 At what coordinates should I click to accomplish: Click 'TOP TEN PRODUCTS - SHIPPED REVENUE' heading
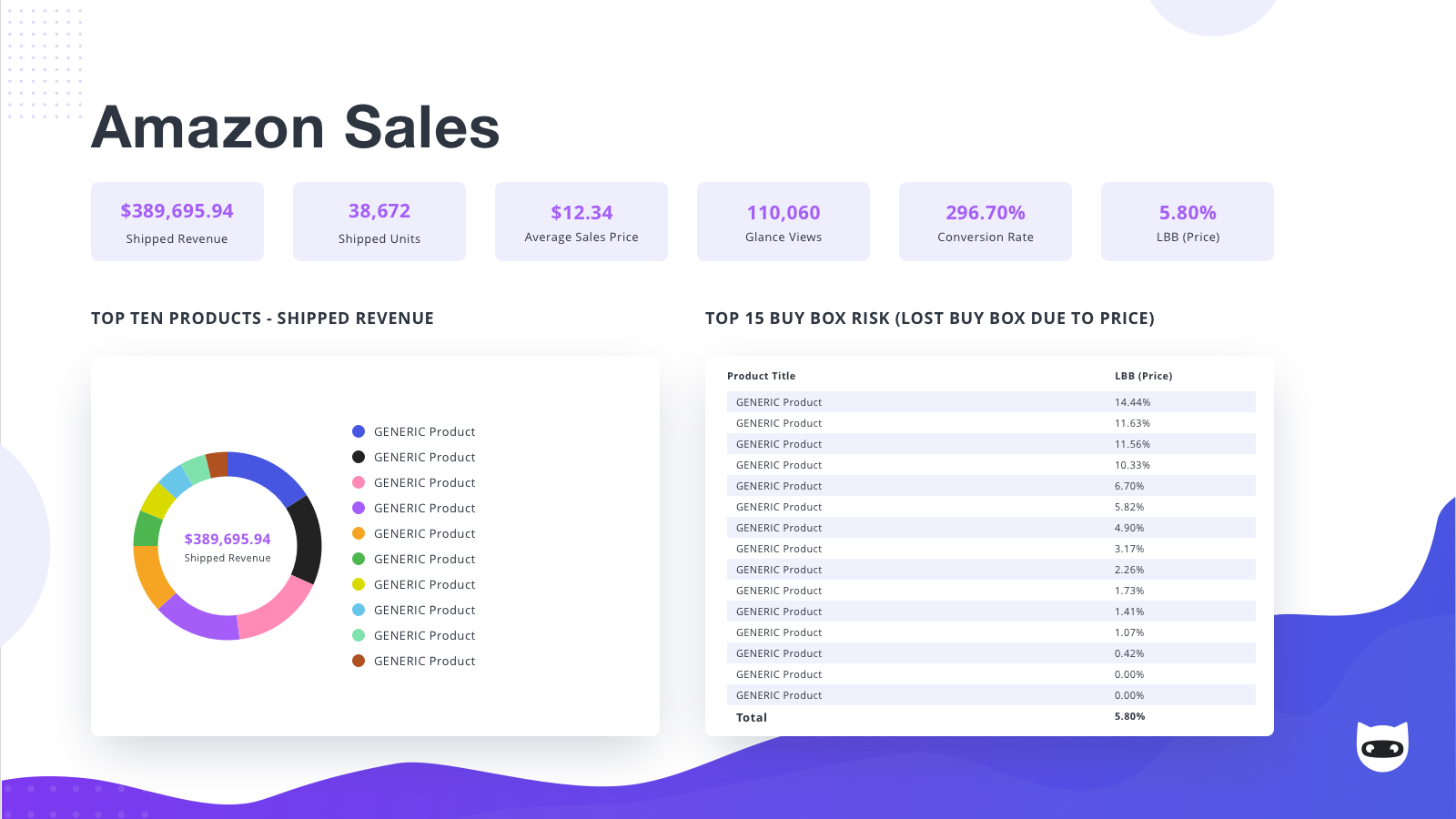pos(262,318)
